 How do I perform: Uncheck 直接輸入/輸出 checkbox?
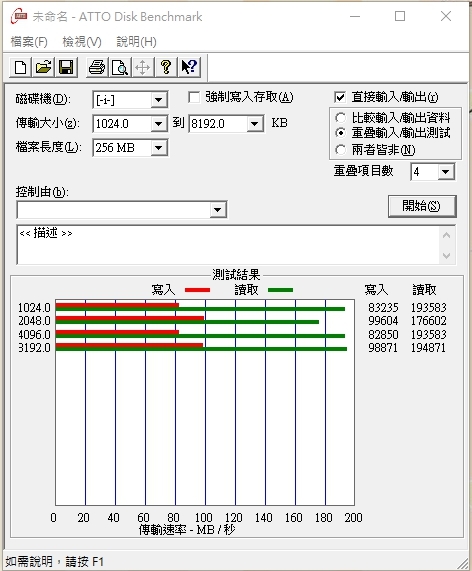click(x=340, y=97)
